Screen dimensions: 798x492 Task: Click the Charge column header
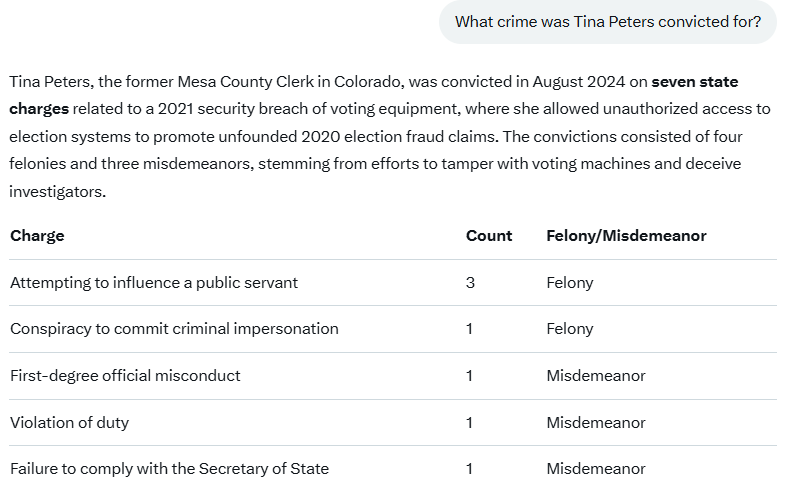coord(37,236)
